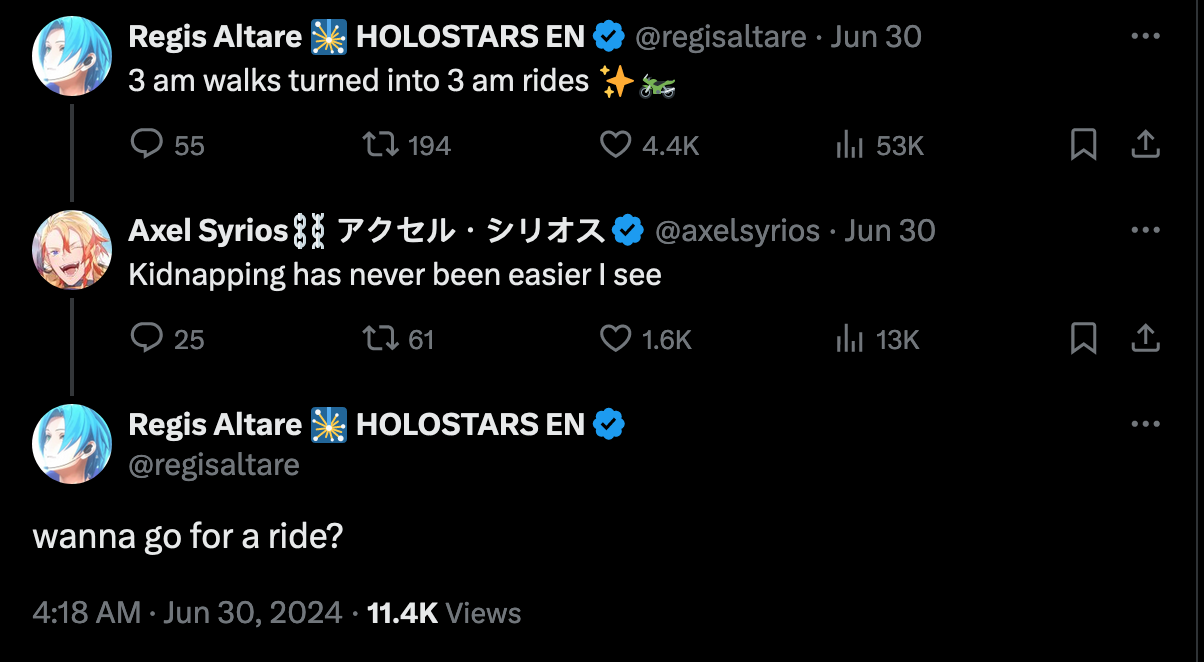Retweet the 3 am rides tweet

click(380, 146)
